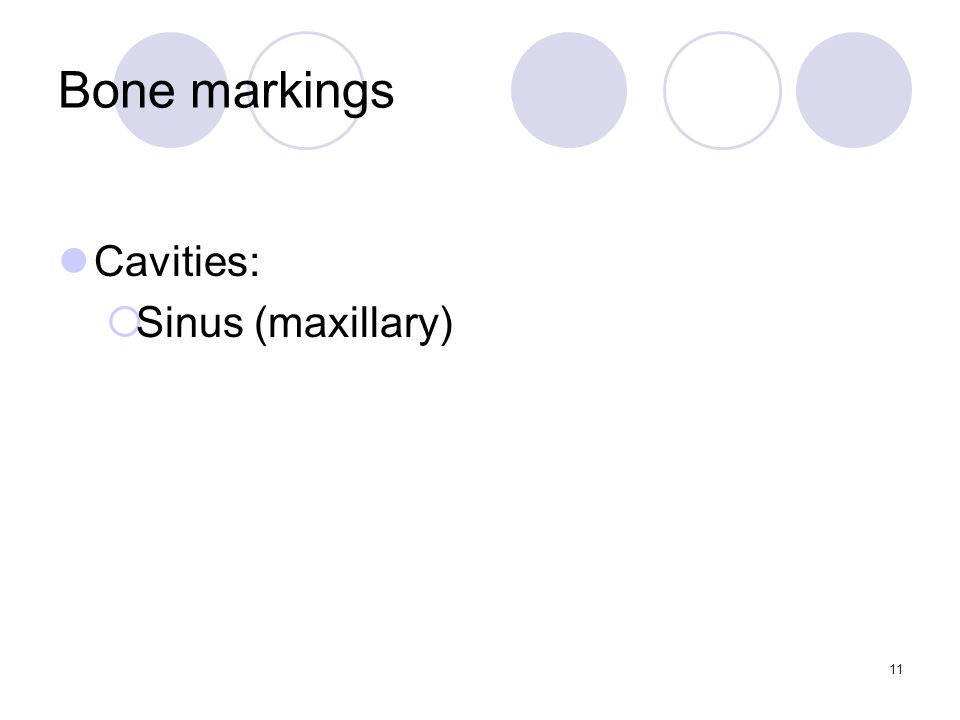Click the filled lavender circle behind "Bone"
Screen dimensions: 960x720
coord(171,90)
